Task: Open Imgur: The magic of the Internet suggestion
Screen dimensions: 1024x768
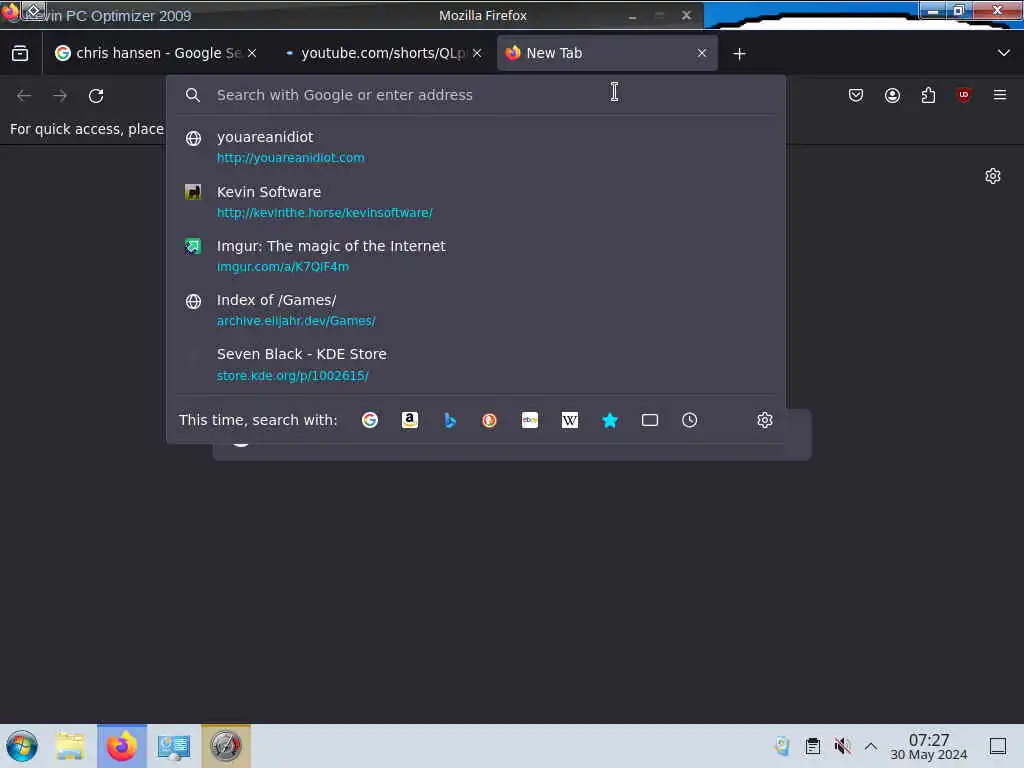Action: (x=476, y=256)
